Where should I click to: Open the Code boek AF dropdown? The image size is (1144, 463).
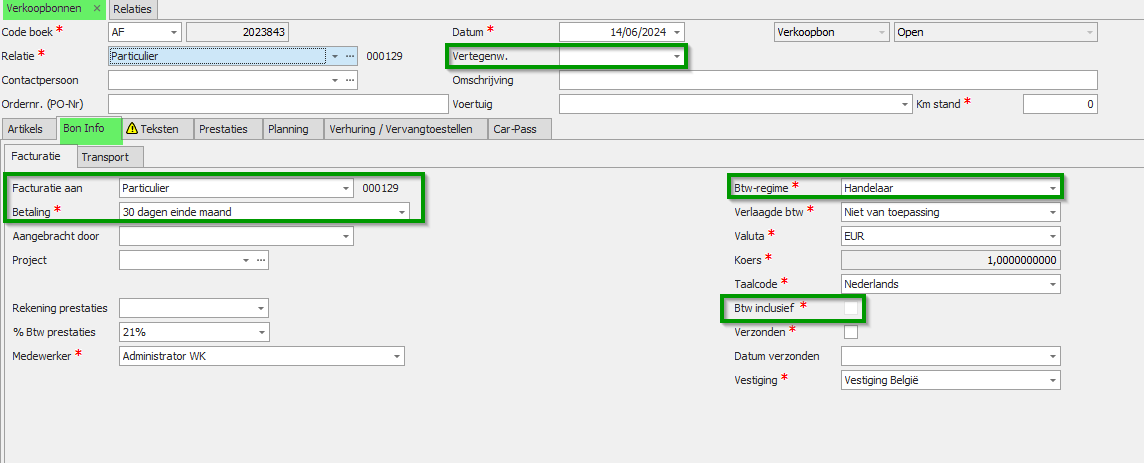pos(174,32)
